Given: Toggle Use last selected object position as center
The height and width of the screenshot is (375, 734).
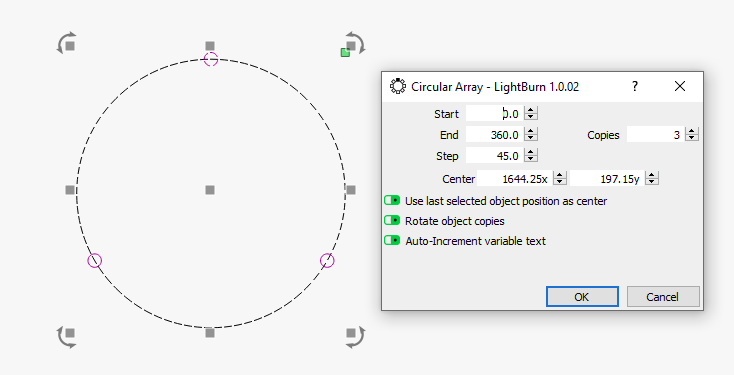Looking at the screenshot, I should (x=392, y=200).
